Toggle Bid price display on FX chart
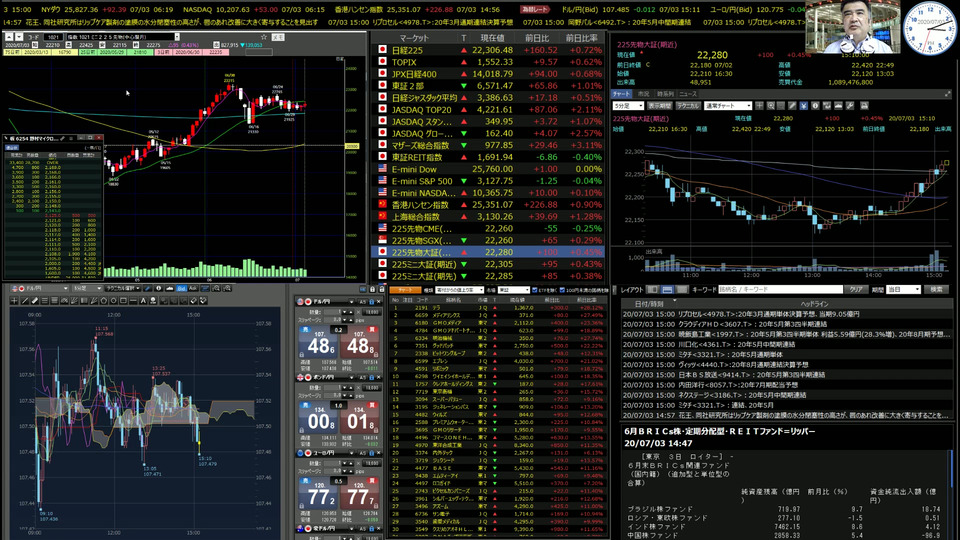 (x=181, y=288)
